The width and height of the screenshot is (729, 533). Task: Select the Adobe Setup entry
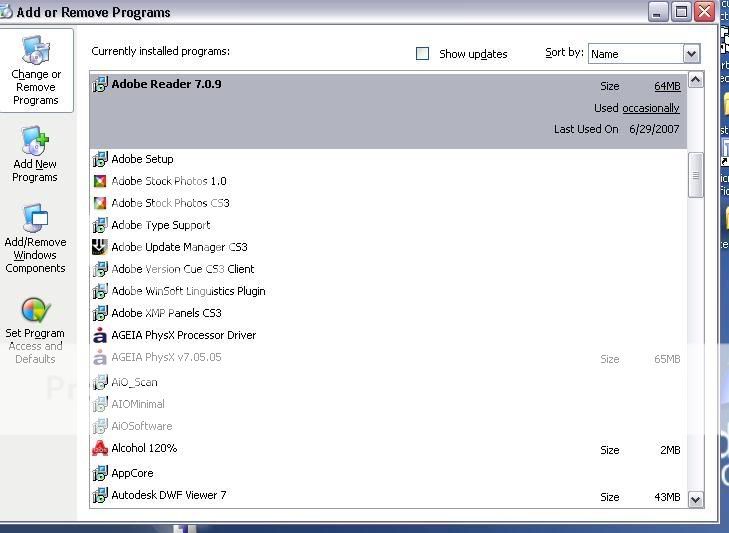[x=388, y=159]
